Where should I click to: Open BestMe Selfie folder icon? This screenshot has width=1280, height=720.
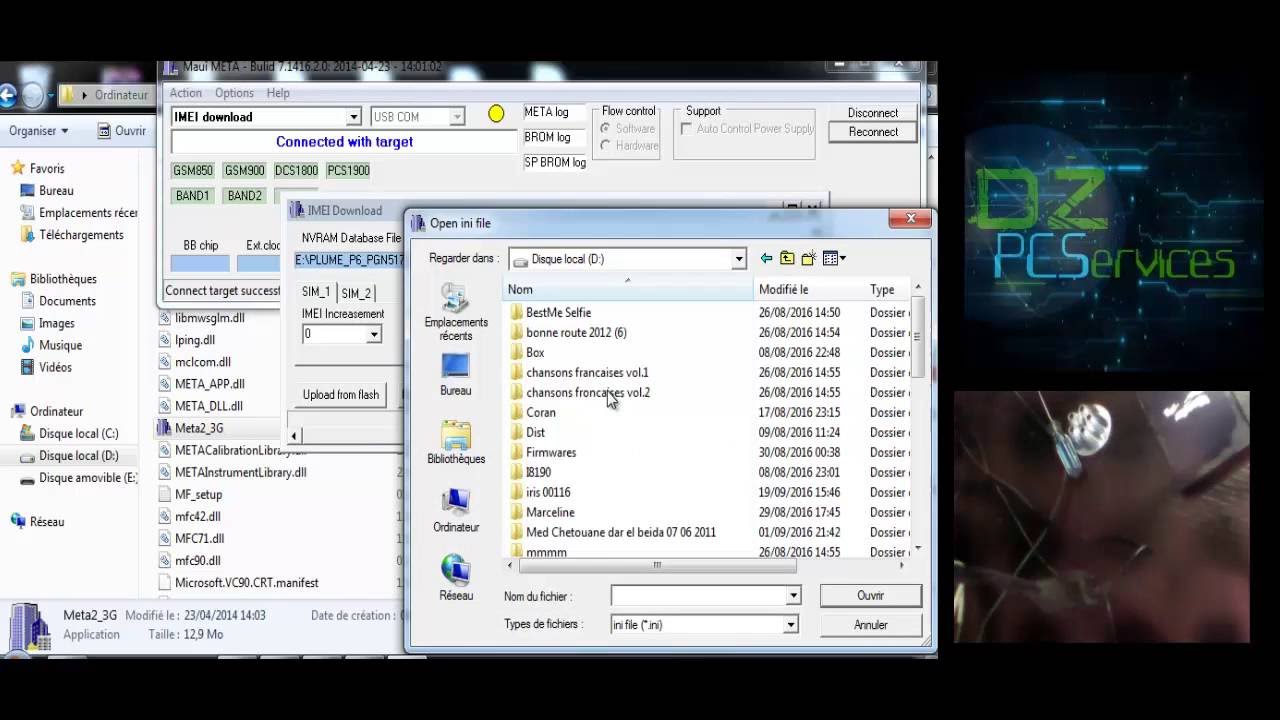coord(516,312)
